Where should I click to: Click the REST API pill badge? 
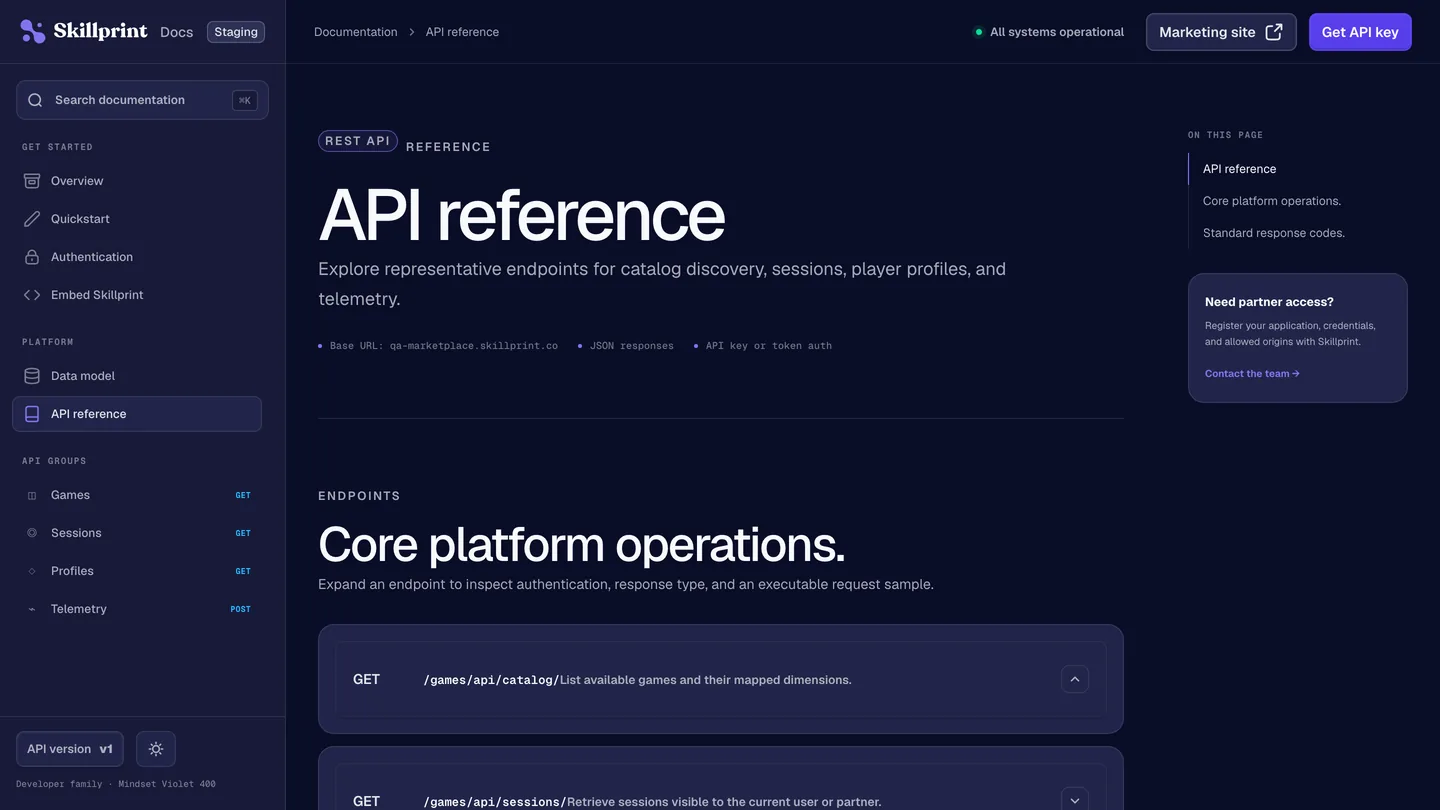click(358, 141)
